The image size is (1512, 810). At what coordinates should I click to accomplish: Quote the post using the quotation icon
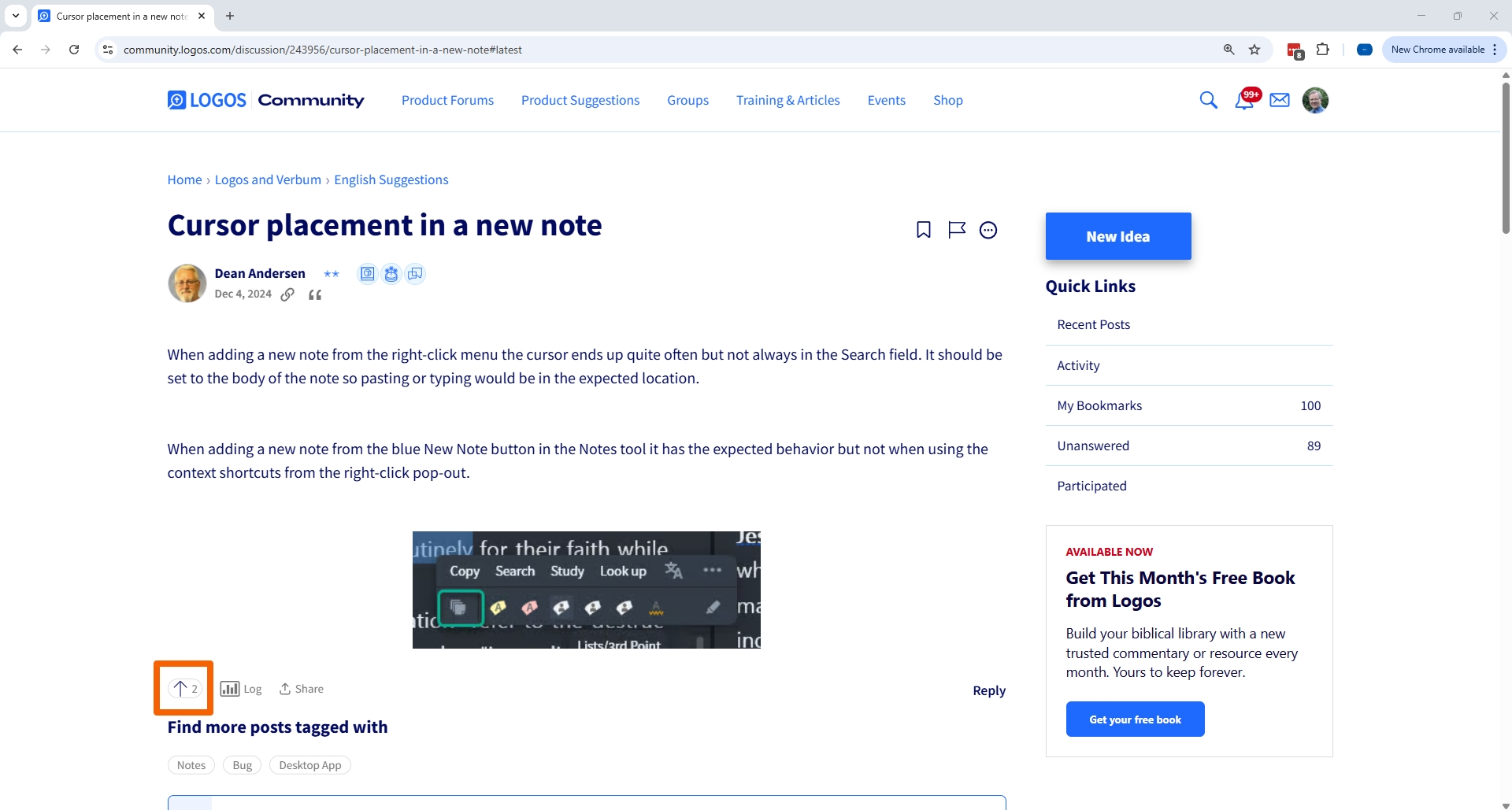point(315,294)
